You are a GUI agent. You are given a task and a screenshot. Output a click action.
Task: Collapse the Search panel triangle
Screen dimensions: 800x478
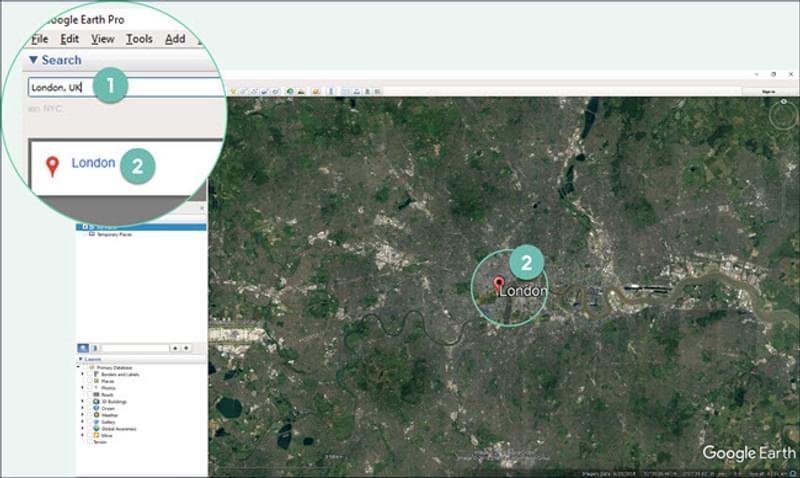(33, 61)
